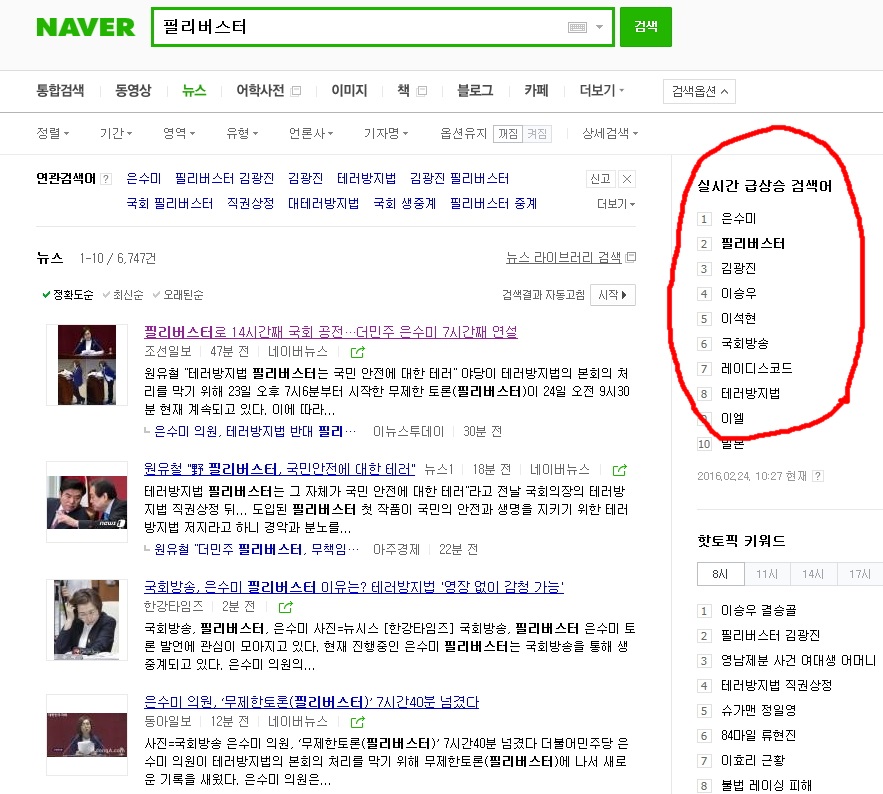Viewport: 883px width, 794px height.
Task: Open the 원유철 article thumbnail
Action: (87, 502)
